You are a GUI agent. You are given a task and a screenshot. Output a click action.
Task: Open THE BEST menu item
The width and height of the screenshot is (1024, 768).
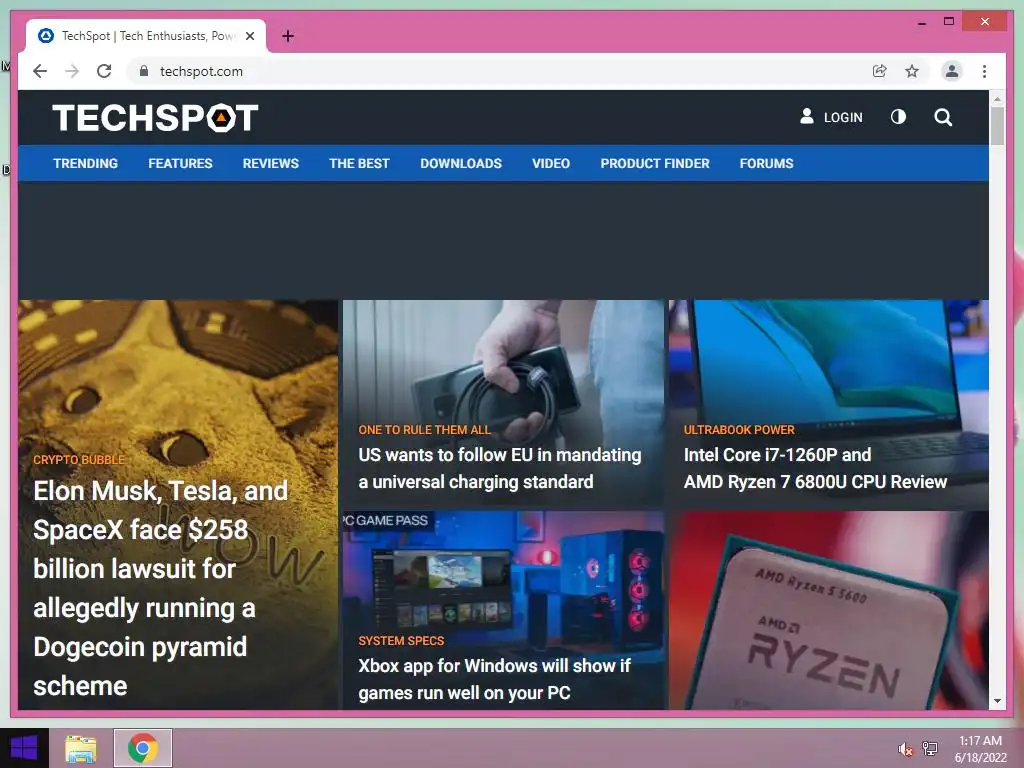tap(359, 163)
